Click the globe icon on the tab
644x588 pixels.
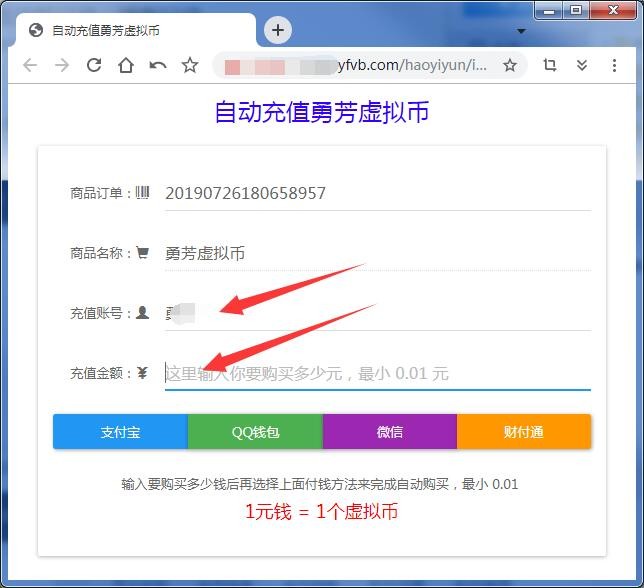[x=36, y=30]
